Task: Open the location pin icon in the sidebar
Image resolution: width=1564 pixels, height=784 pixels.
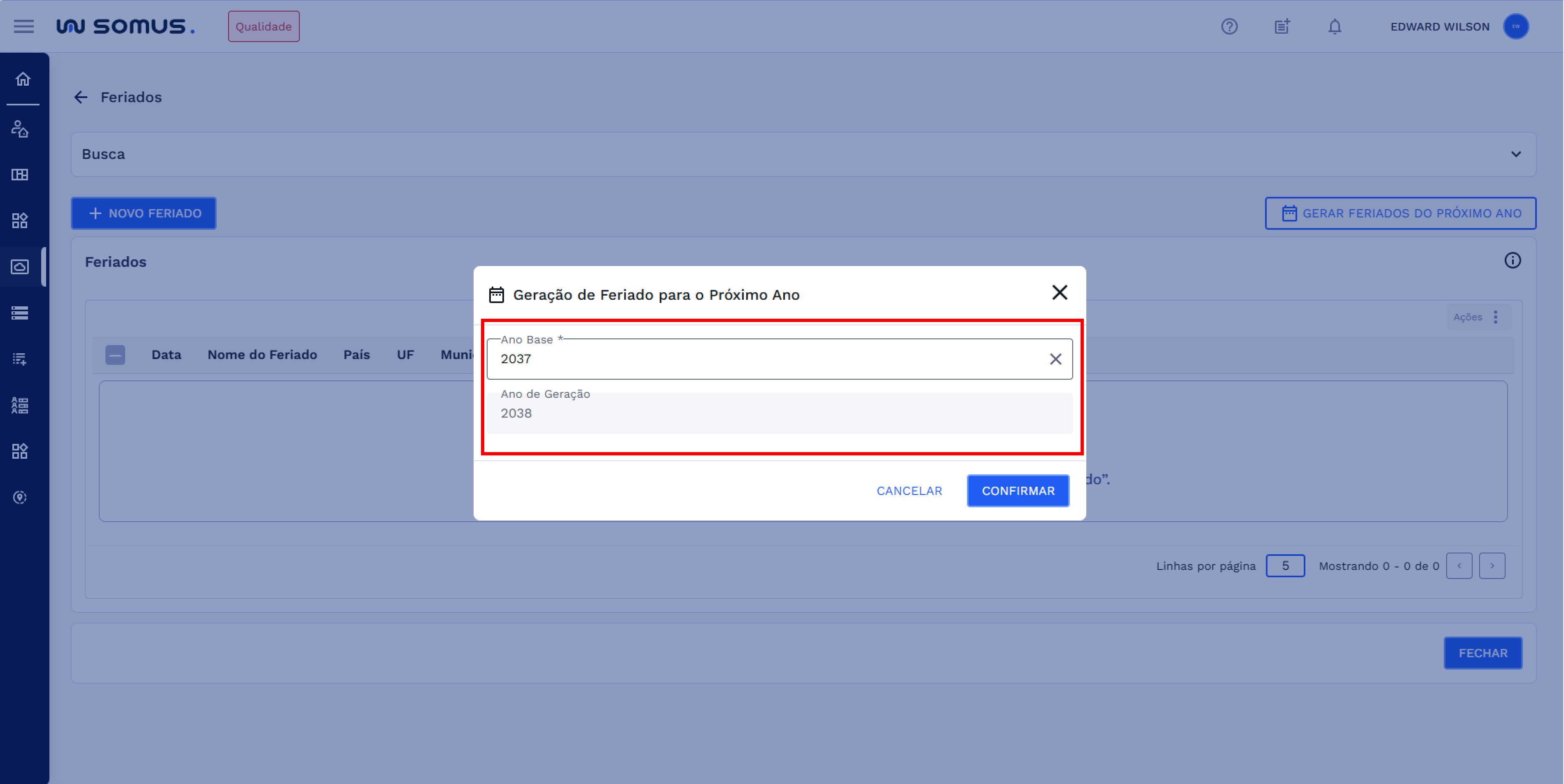Action: [20, 497]
